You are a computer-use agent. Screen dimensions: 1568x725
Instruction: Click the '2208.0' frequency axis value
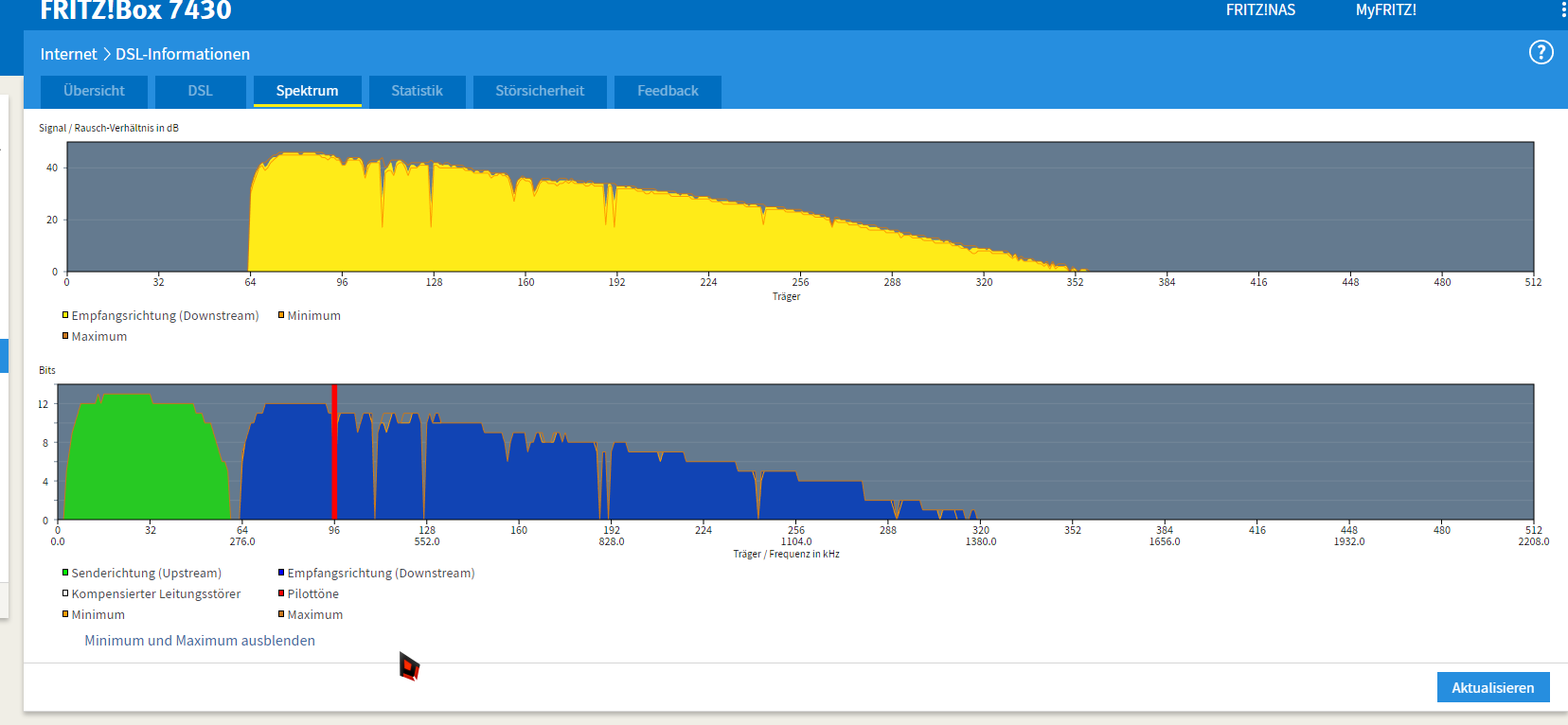pos(1534,541)
